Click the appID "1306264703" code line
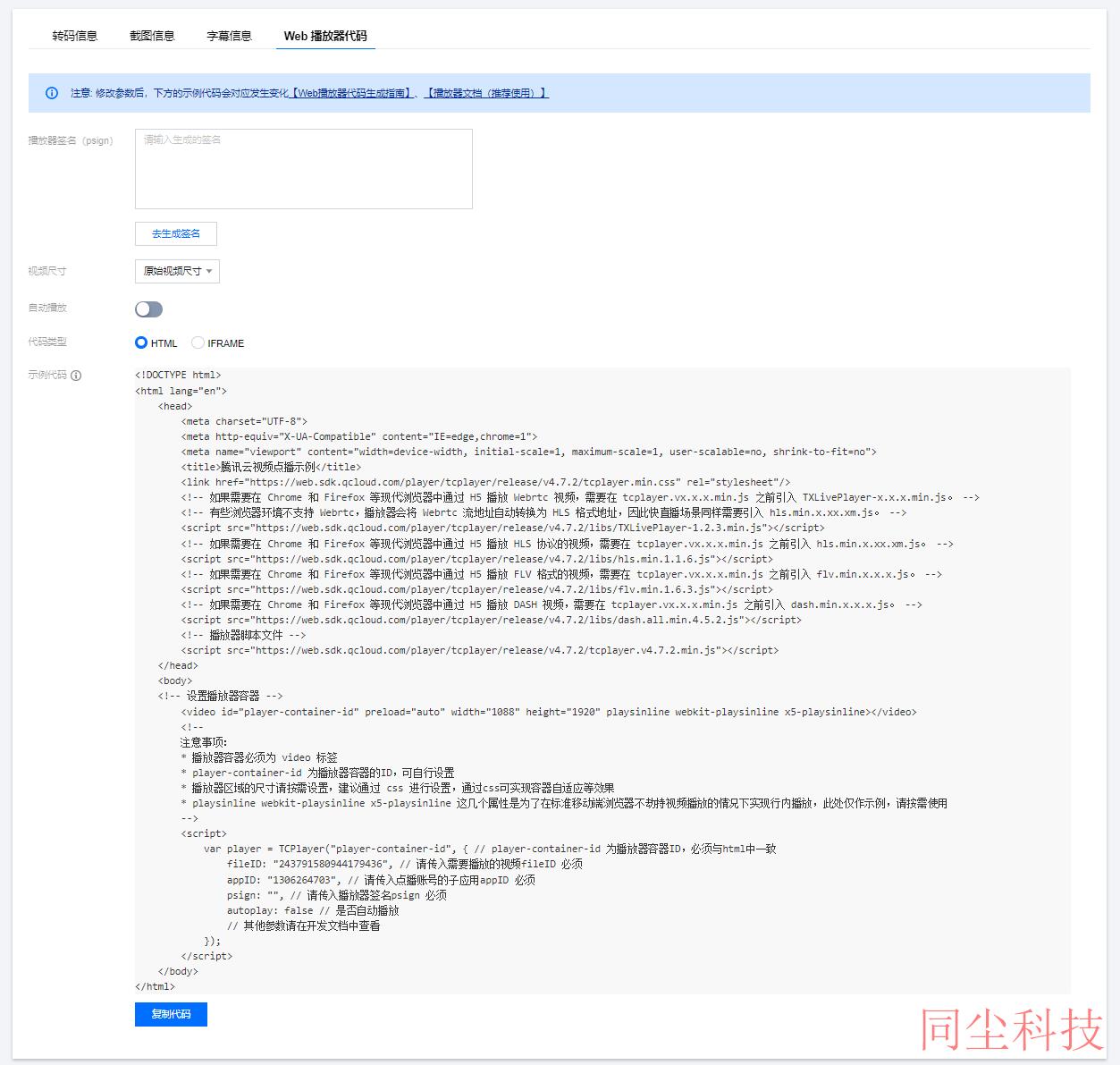1120x1065 pixels. point(381,880)
